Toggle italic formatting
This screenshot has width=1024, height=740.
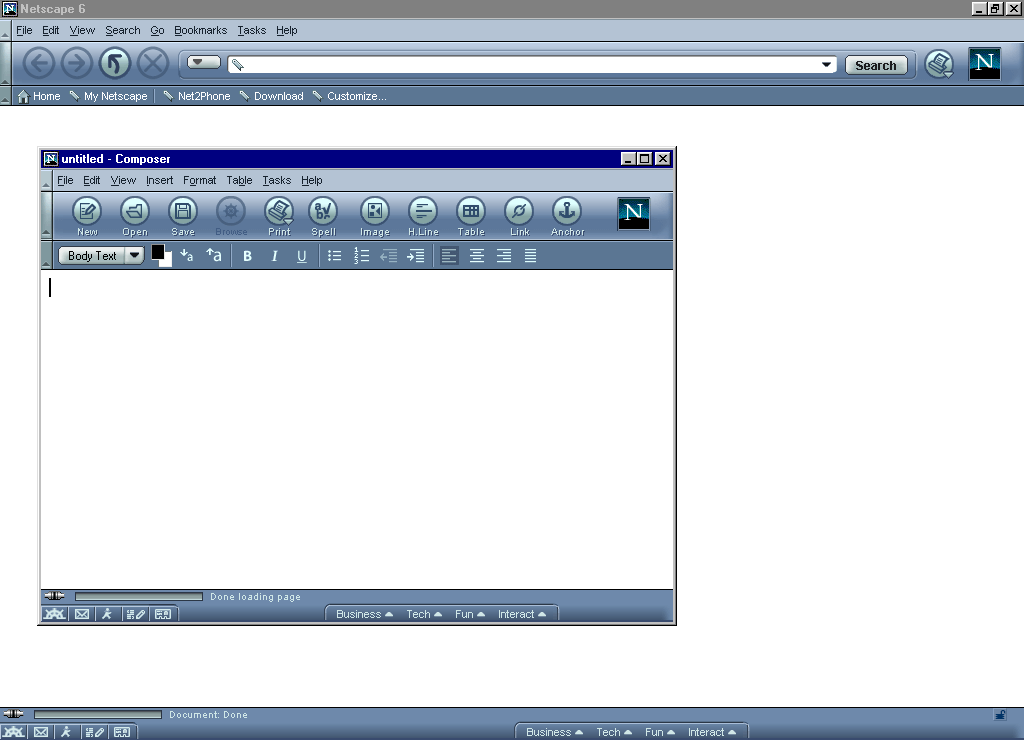(274, 255)
